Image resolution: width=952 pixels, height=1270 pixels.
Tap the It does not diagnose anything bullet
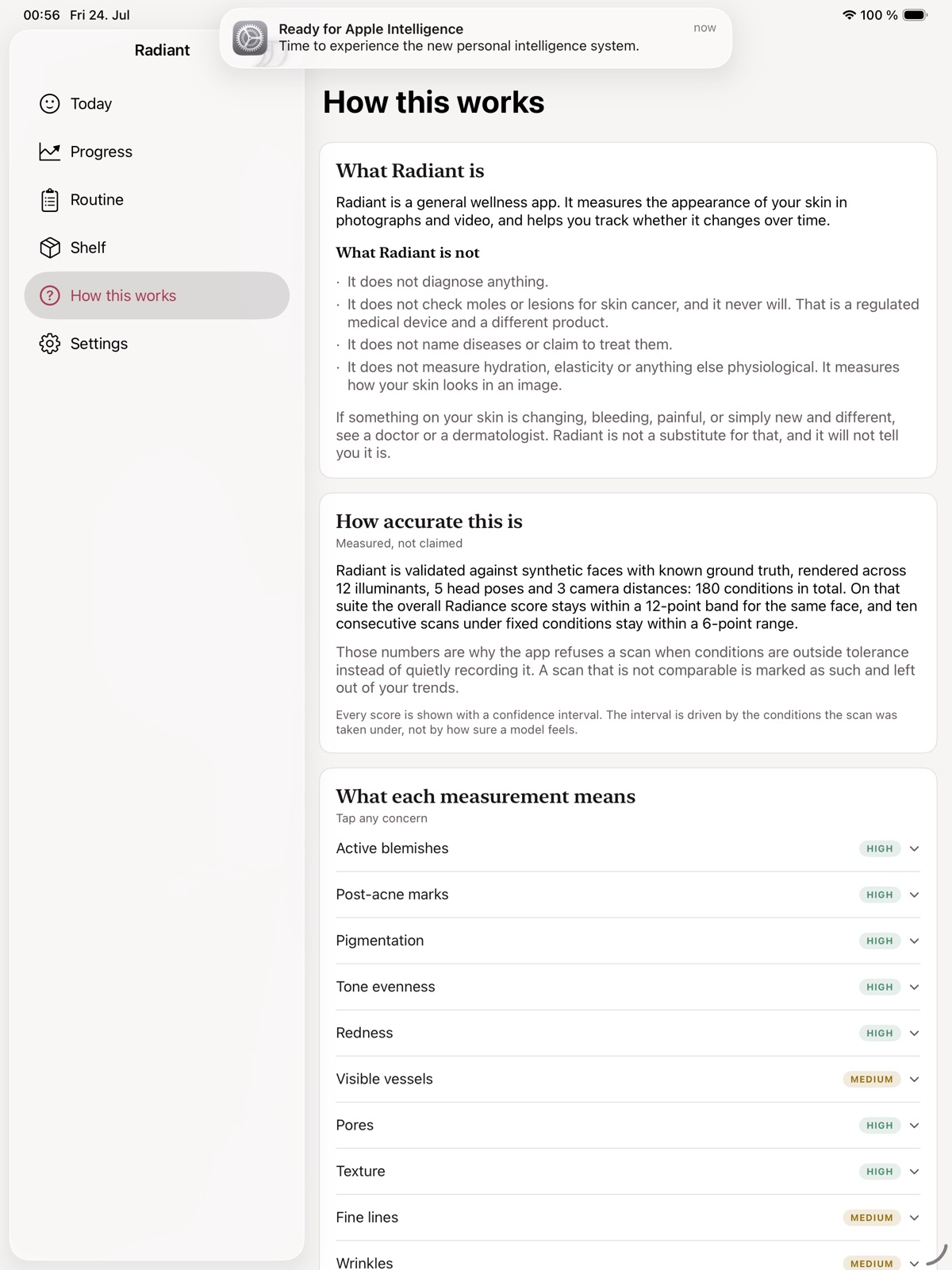click(x=447, y=282)
